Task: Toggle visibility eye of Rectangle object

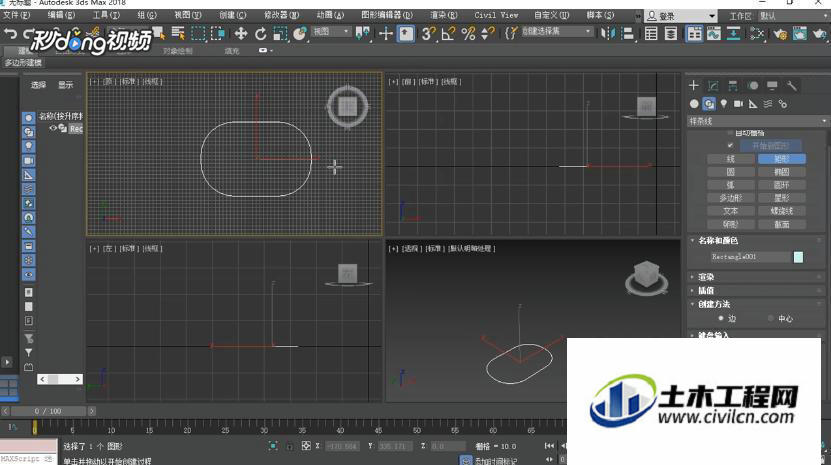Action: coord(52,128)
